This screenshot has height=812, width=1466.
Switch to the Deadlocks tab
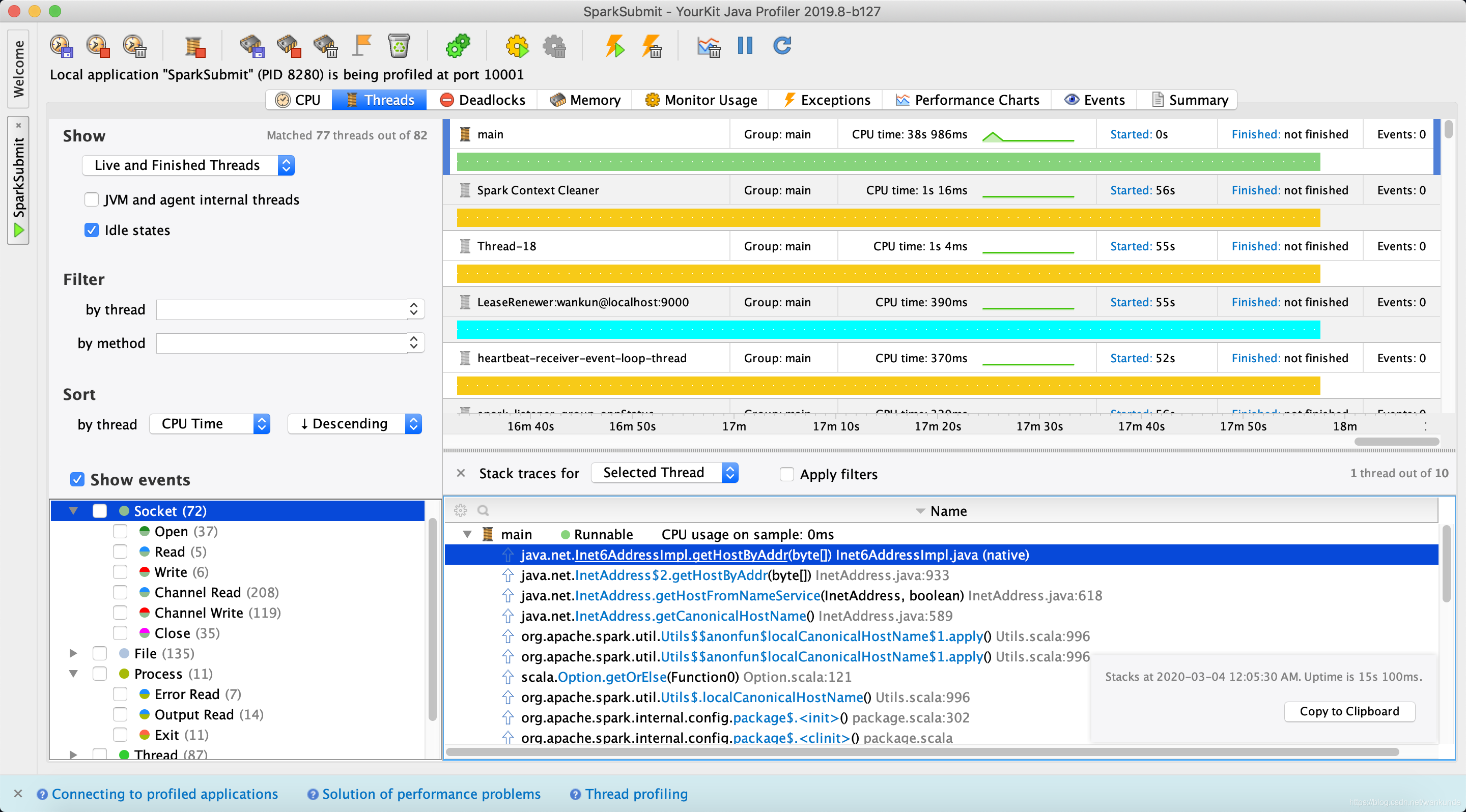click(483, 100)
